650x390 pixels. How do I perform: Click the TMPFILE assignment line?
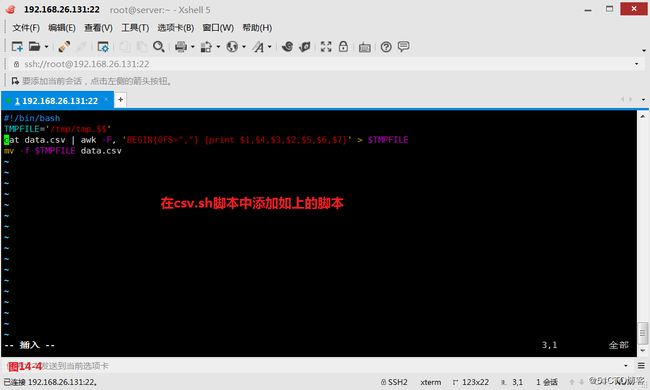tap(58, 129)
